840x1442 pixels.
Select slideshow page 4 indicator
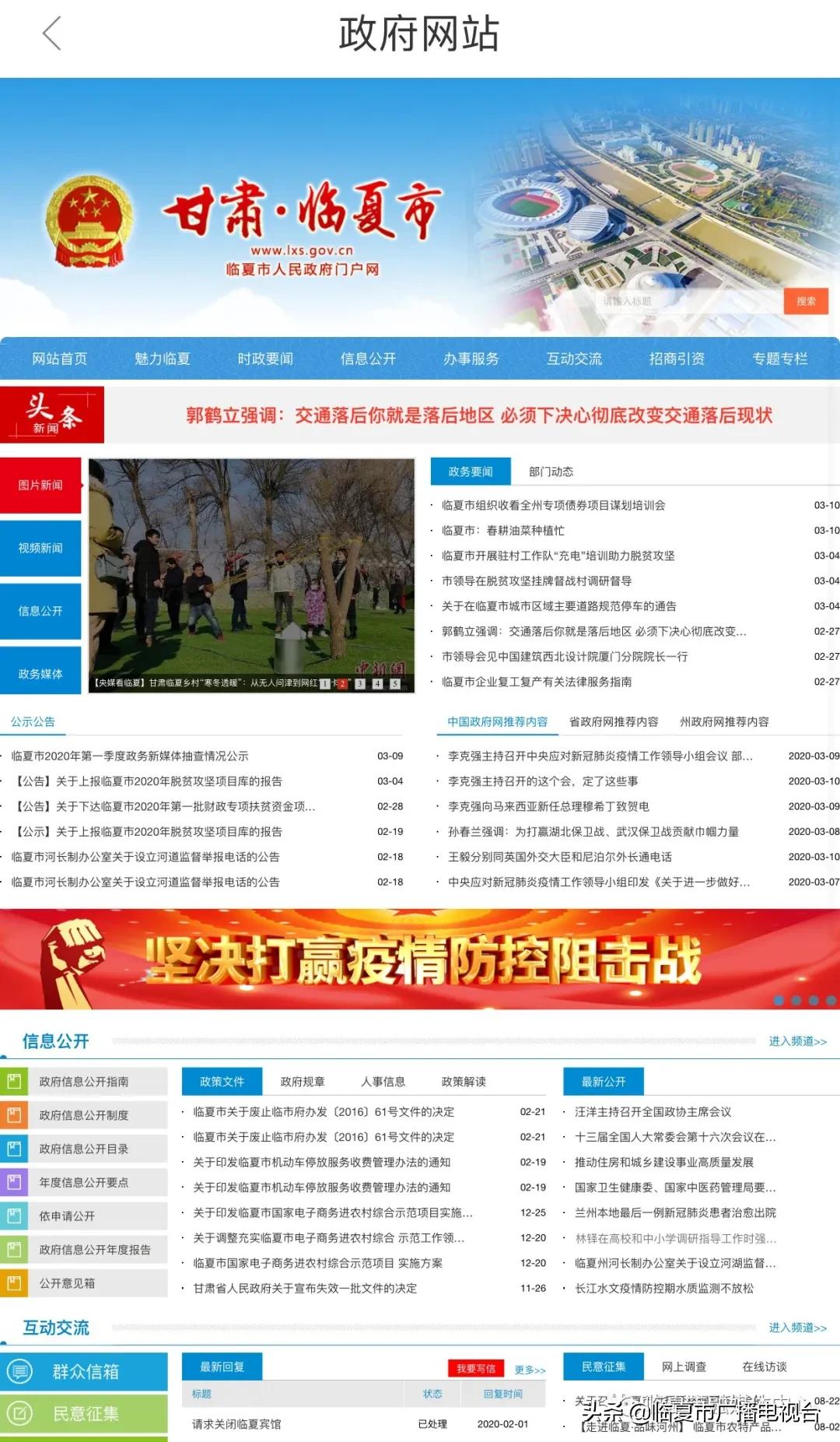coord(378,683)
